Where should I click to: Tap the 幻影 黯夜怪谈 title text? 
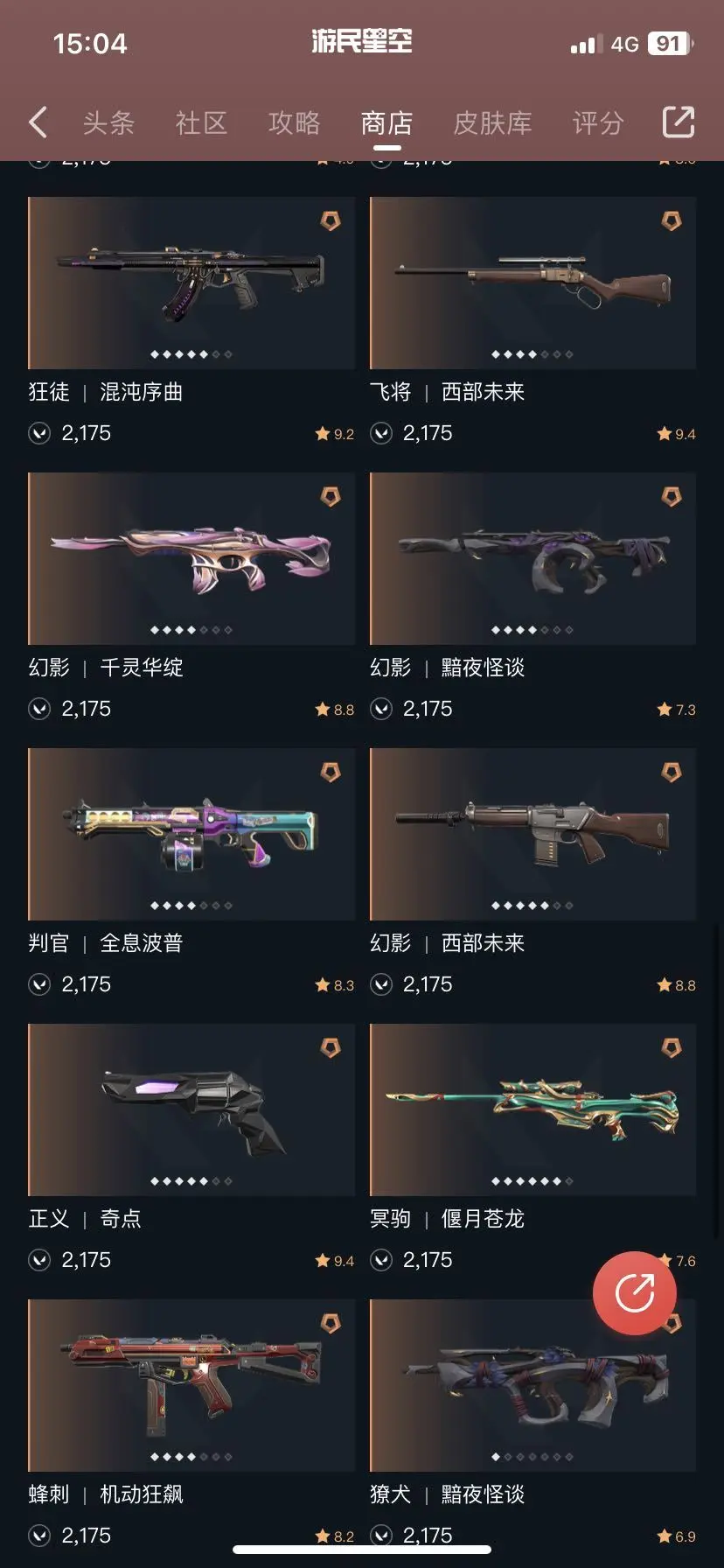(x=447, y=668)
